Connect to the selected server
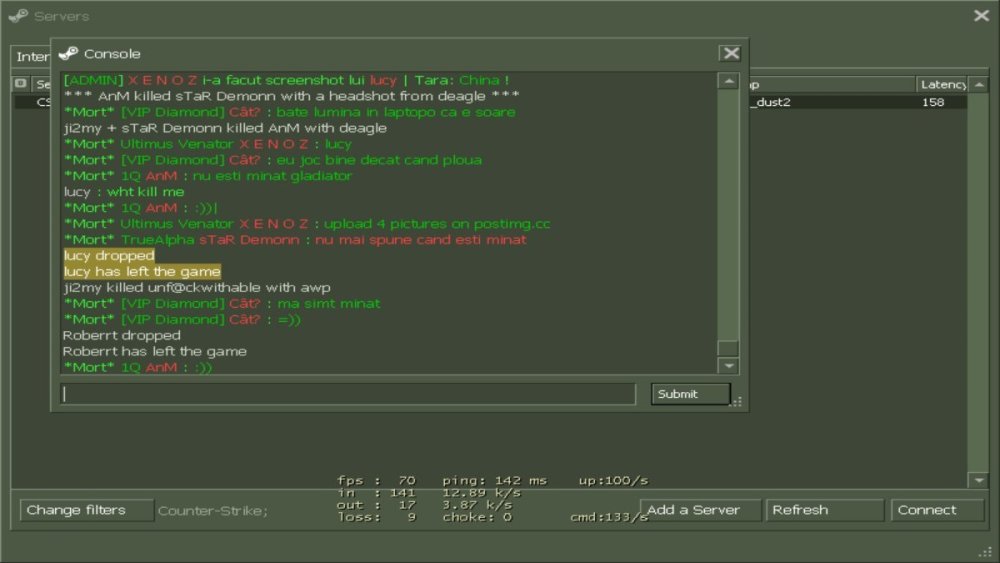This screenshot has width=1000, height=563. [937, 510]
